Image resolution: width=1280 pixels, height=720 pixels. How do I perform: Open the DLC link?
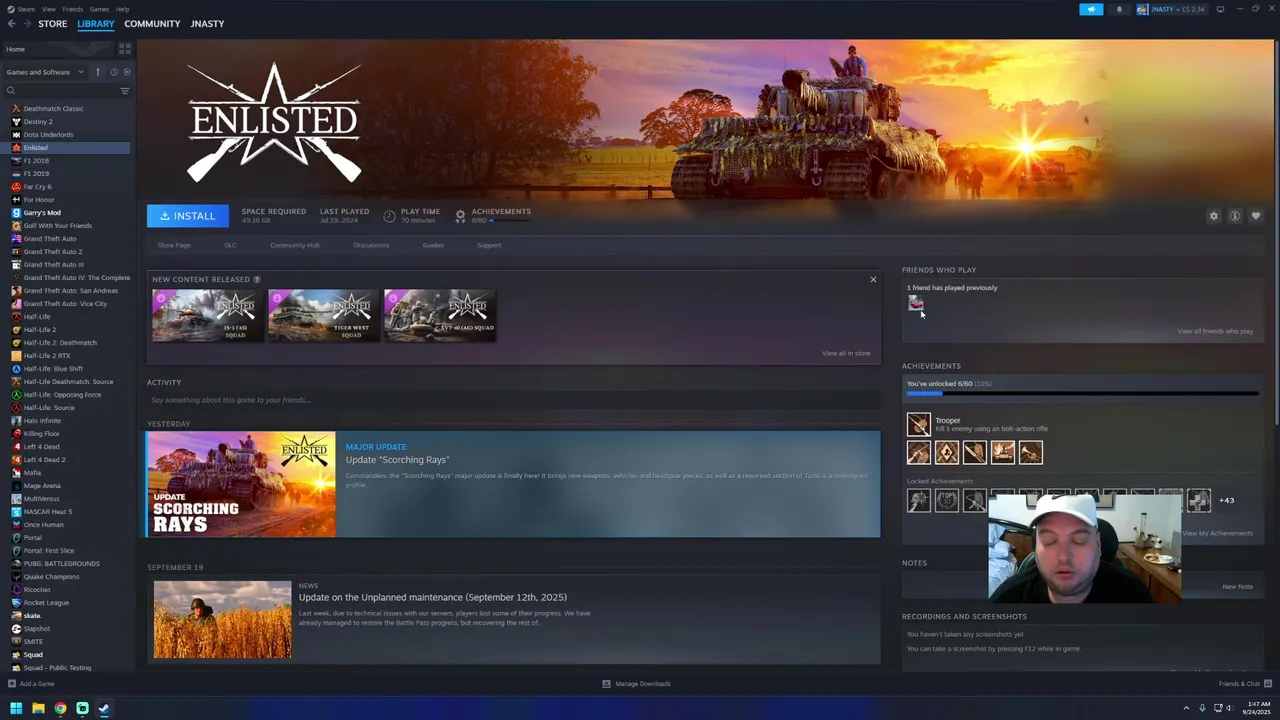(230, 245)
